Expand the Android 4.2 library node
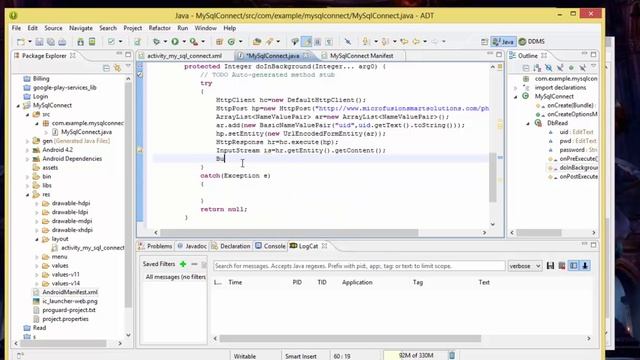Viewport: 640px width, 360px height. click(28, 150)
